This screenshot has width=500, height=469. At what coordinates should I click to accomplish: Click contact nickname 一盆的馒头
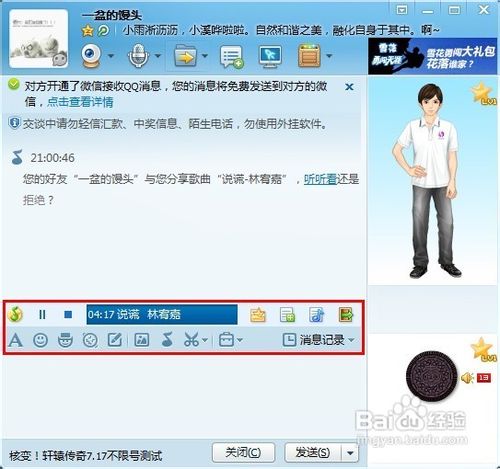112,15
